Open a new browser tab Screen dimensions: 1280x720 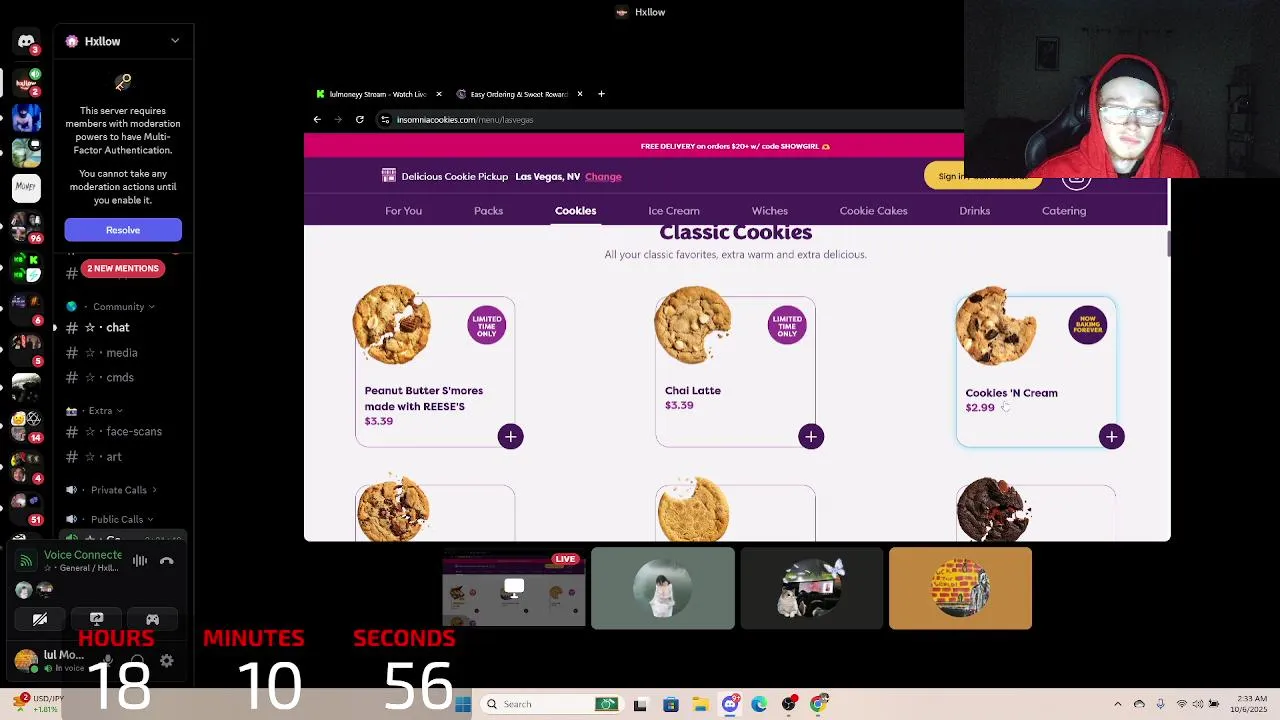[601, 94]
